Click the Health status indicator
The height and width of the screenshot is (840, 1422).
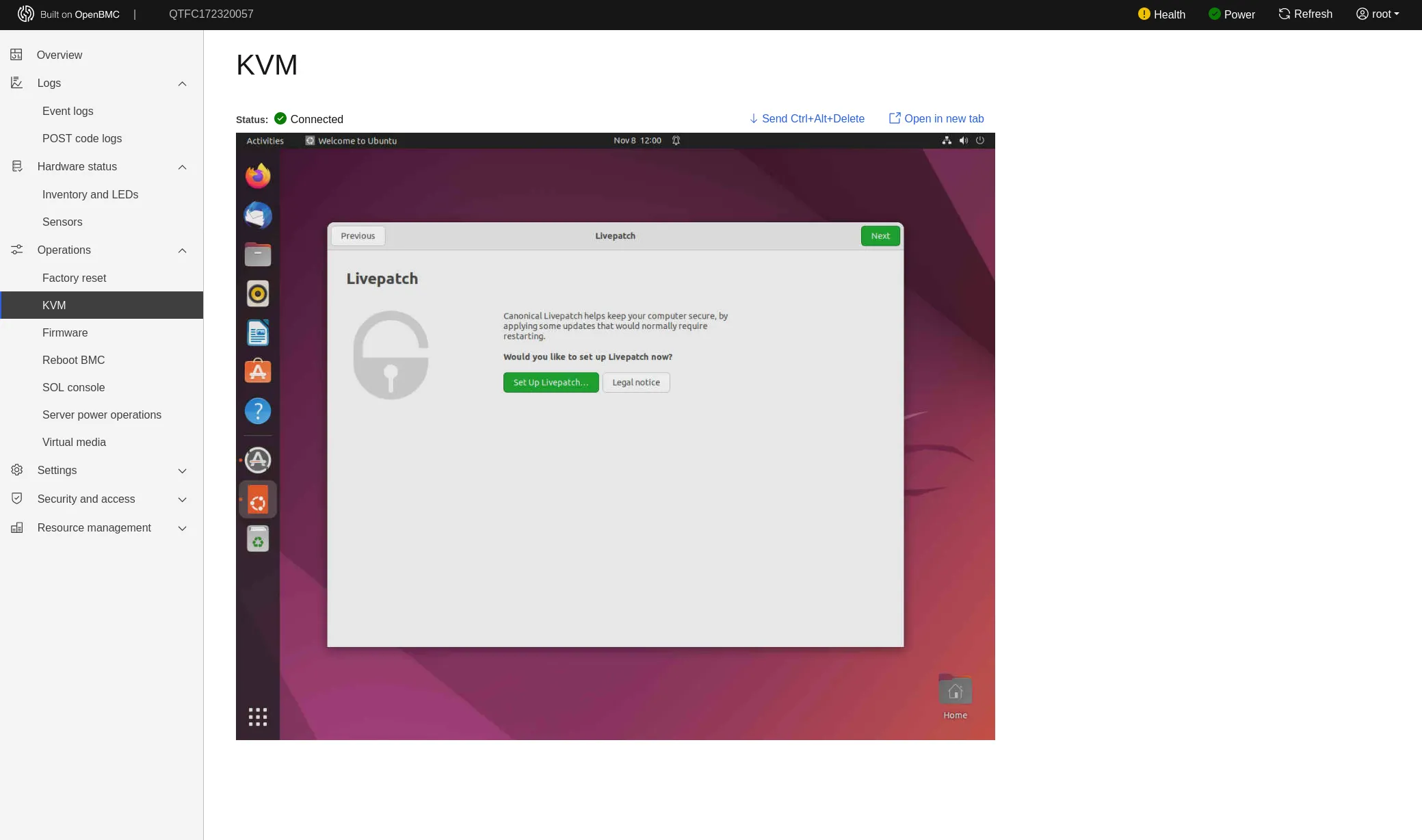(x=1161, y=14)
